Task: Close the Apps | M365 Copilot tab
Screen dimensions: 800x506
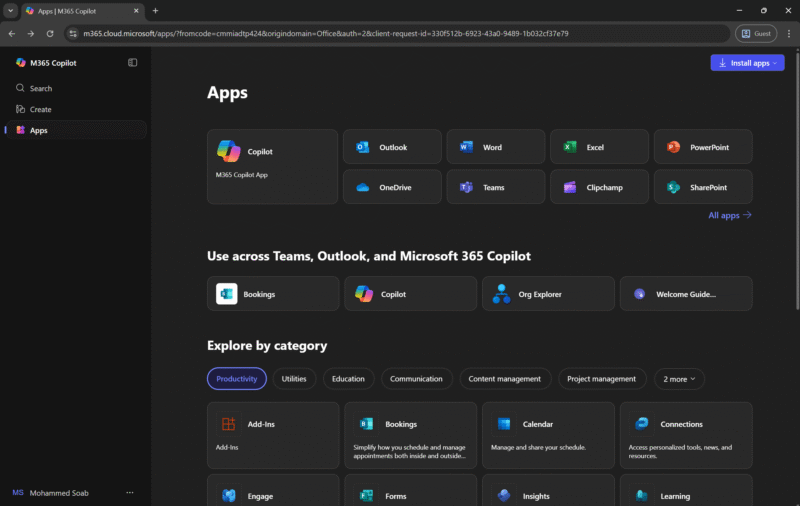Action: pos(136,10)
